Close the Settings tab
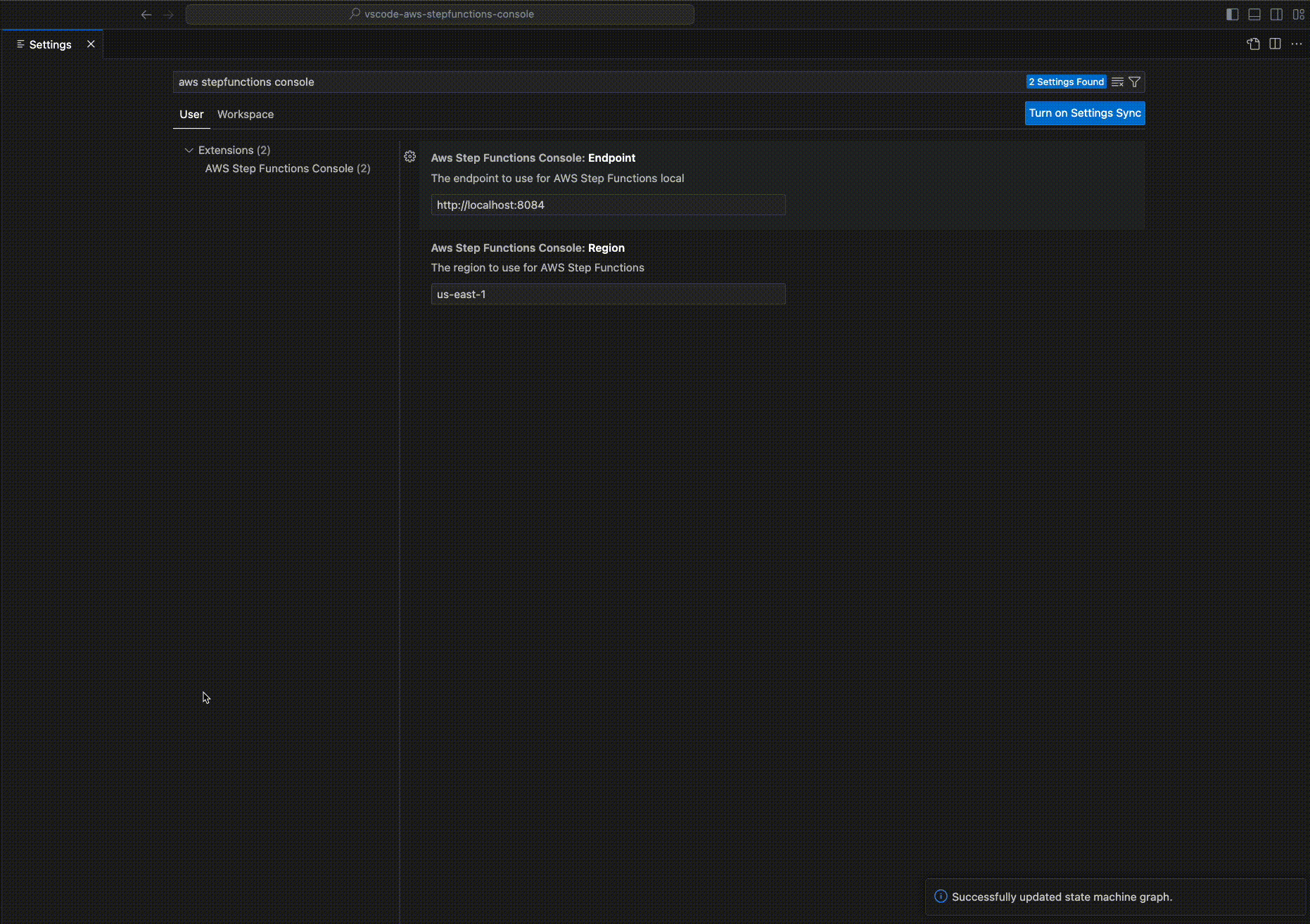The width and height of the screenshot is (1310, 924). point(91,44)
